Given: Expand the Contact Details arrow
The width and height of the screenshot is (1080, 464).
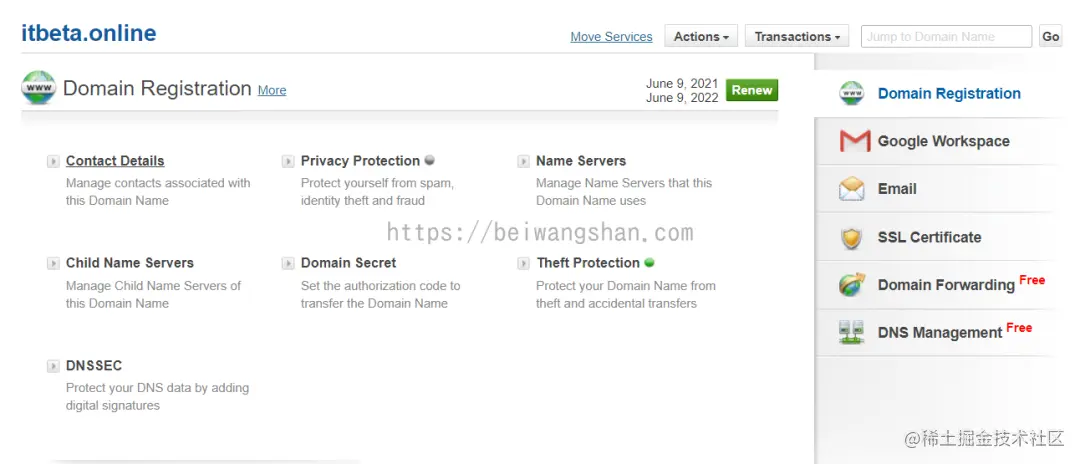Looking at the screenshot, I should pos(53,161).
